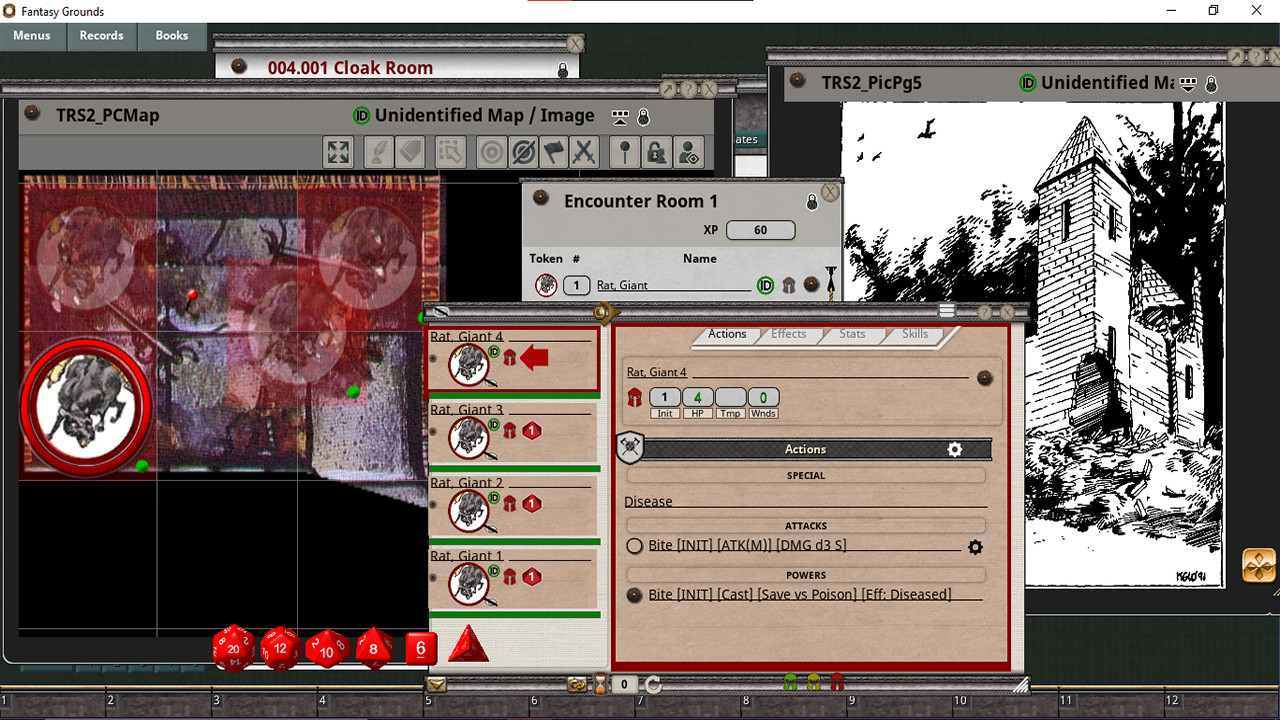Click the gear icon in Actions header

954,450
